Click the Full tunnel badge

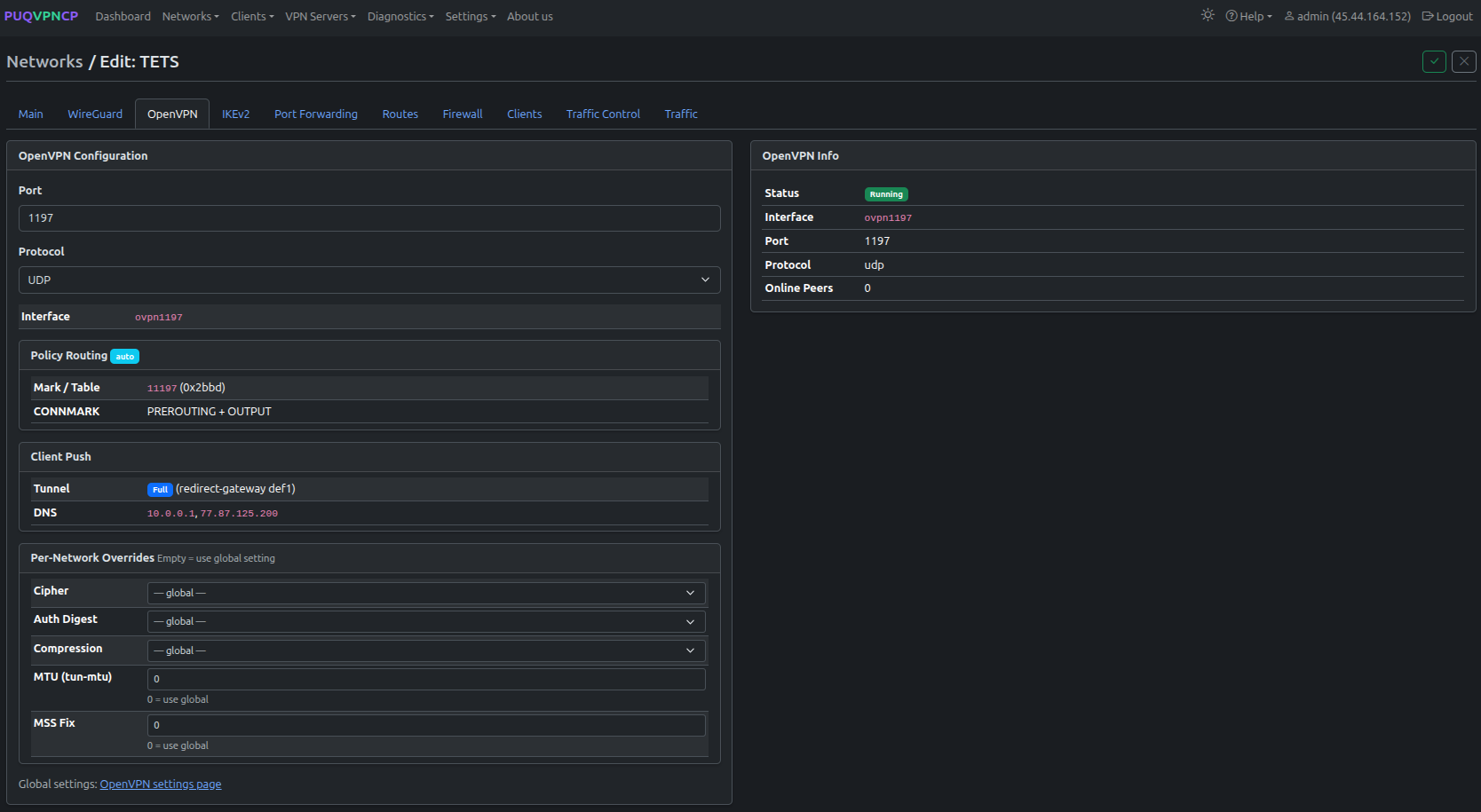pos(160,489)
